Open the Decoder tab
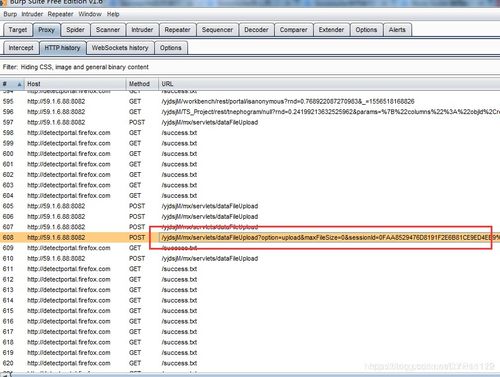Viewport: 500px width, 377px height. tap(256, 30)
